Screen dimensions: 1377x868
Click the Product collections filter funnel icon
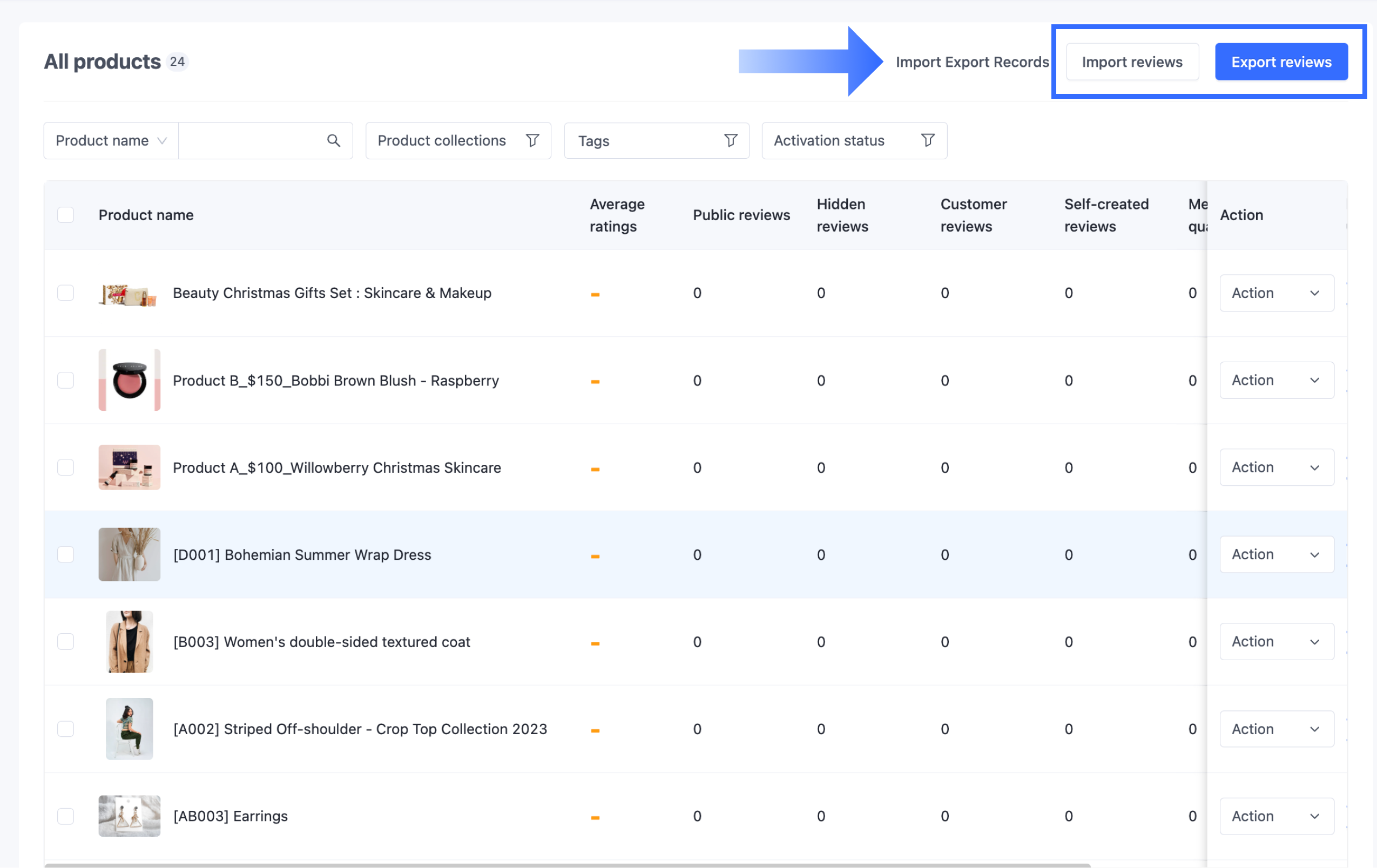(532, 141)
